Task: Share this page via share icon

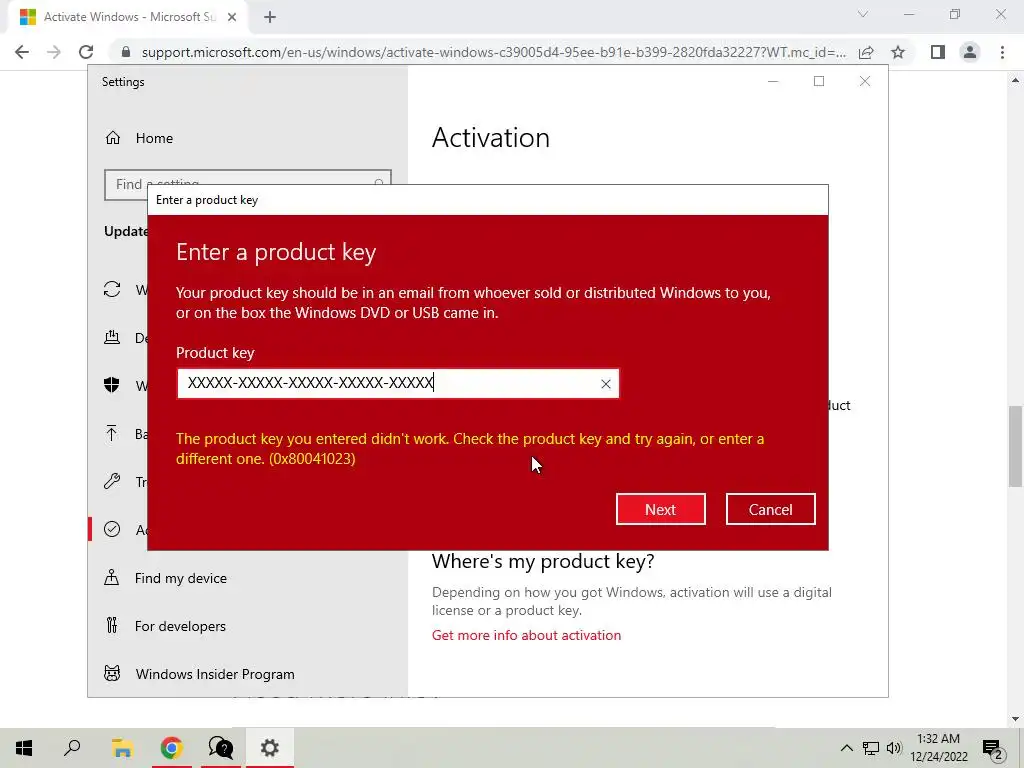Action: point(866,52)
